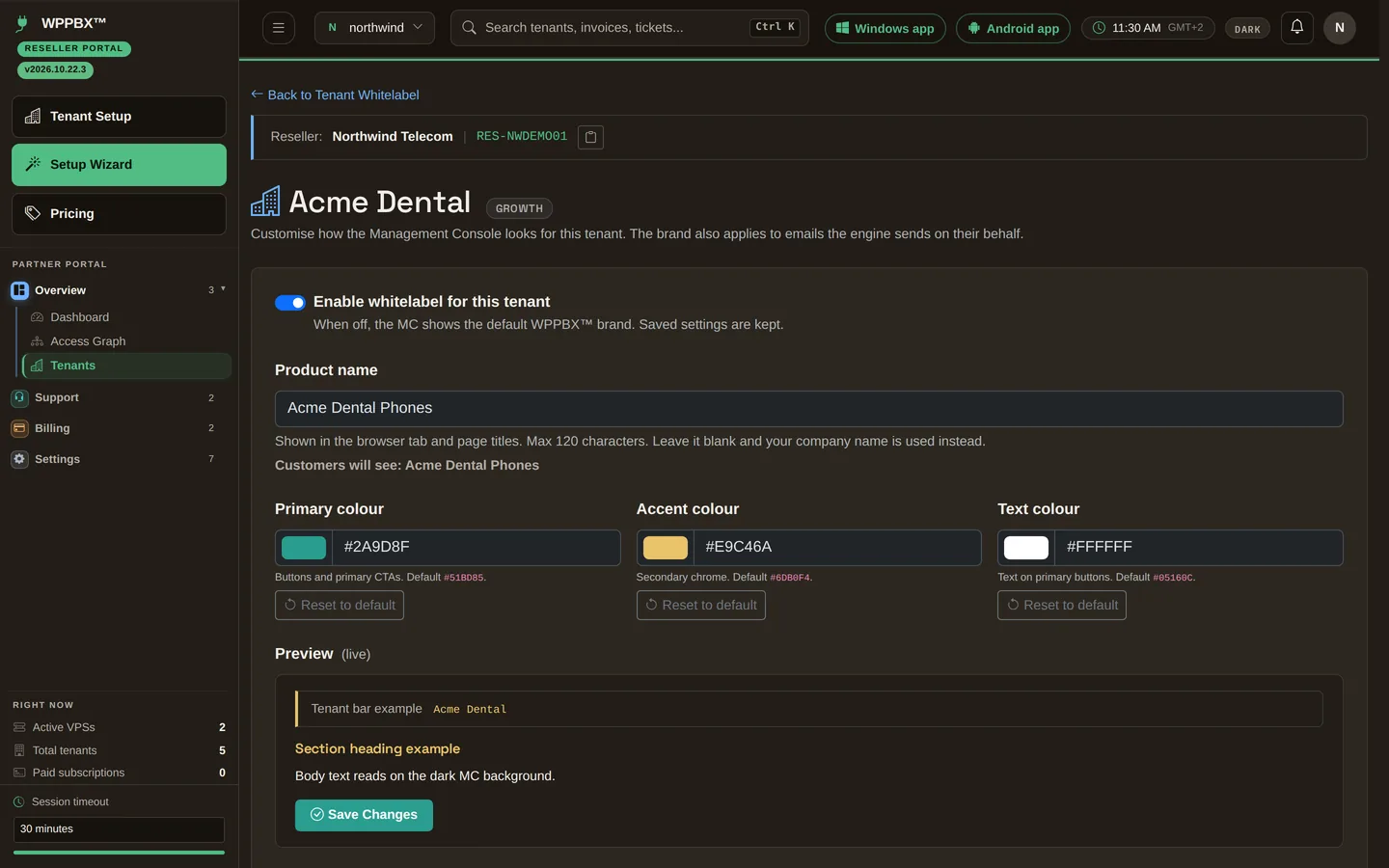This screenshot has height=868, width=1389.
Task: Open the Pricing page
Action: [119, 214]
